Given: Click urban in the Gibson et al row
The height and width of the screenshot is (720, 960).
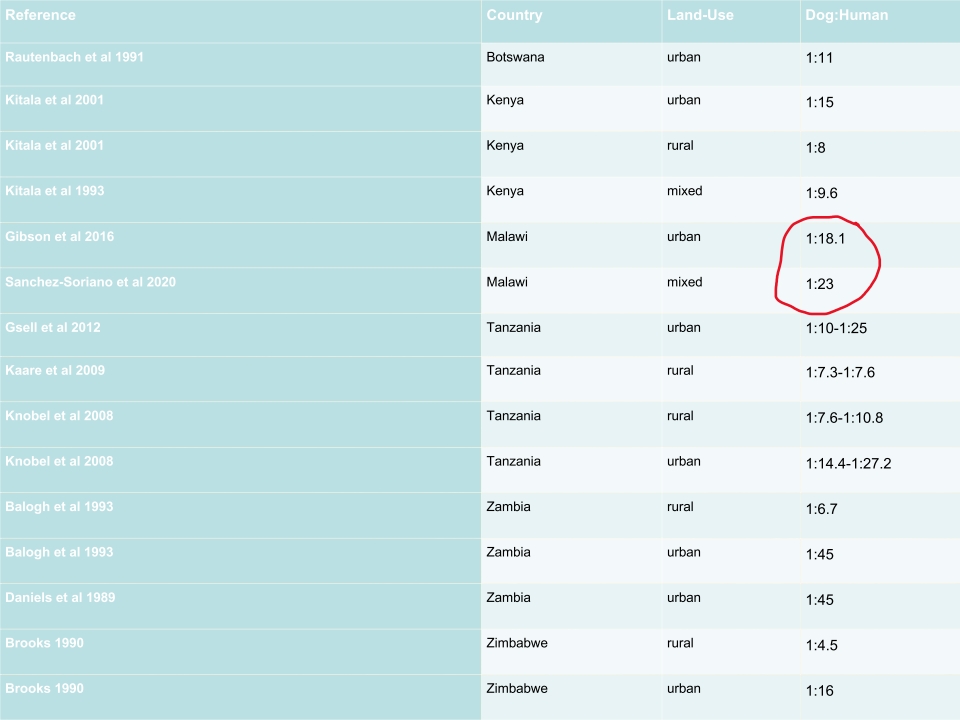Looking at the screenshot, I should (x=683, y=236).
